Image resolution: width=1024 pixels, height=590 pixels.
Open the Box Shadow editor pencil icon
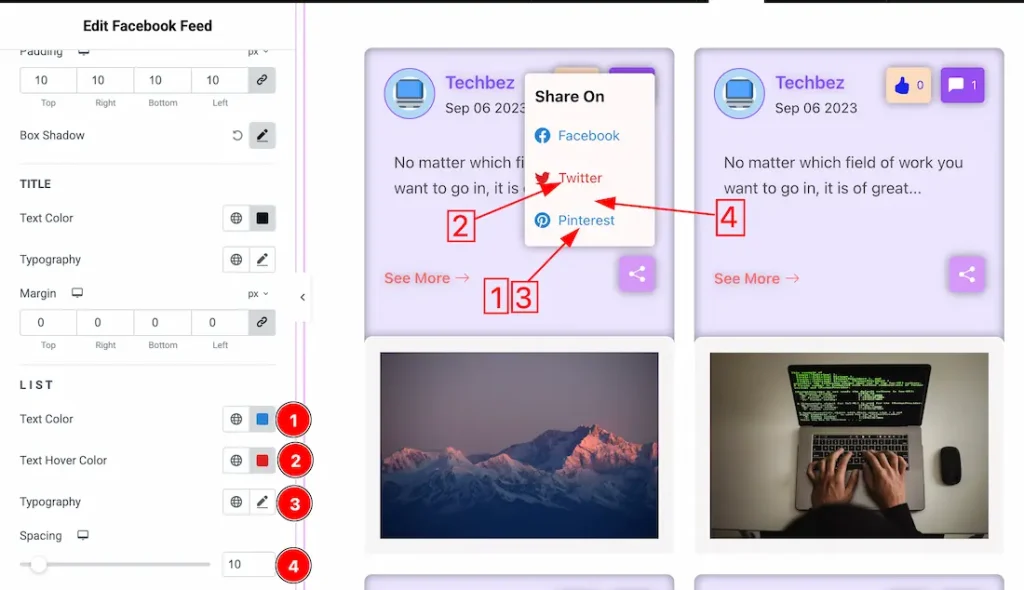tap(262, 135)
